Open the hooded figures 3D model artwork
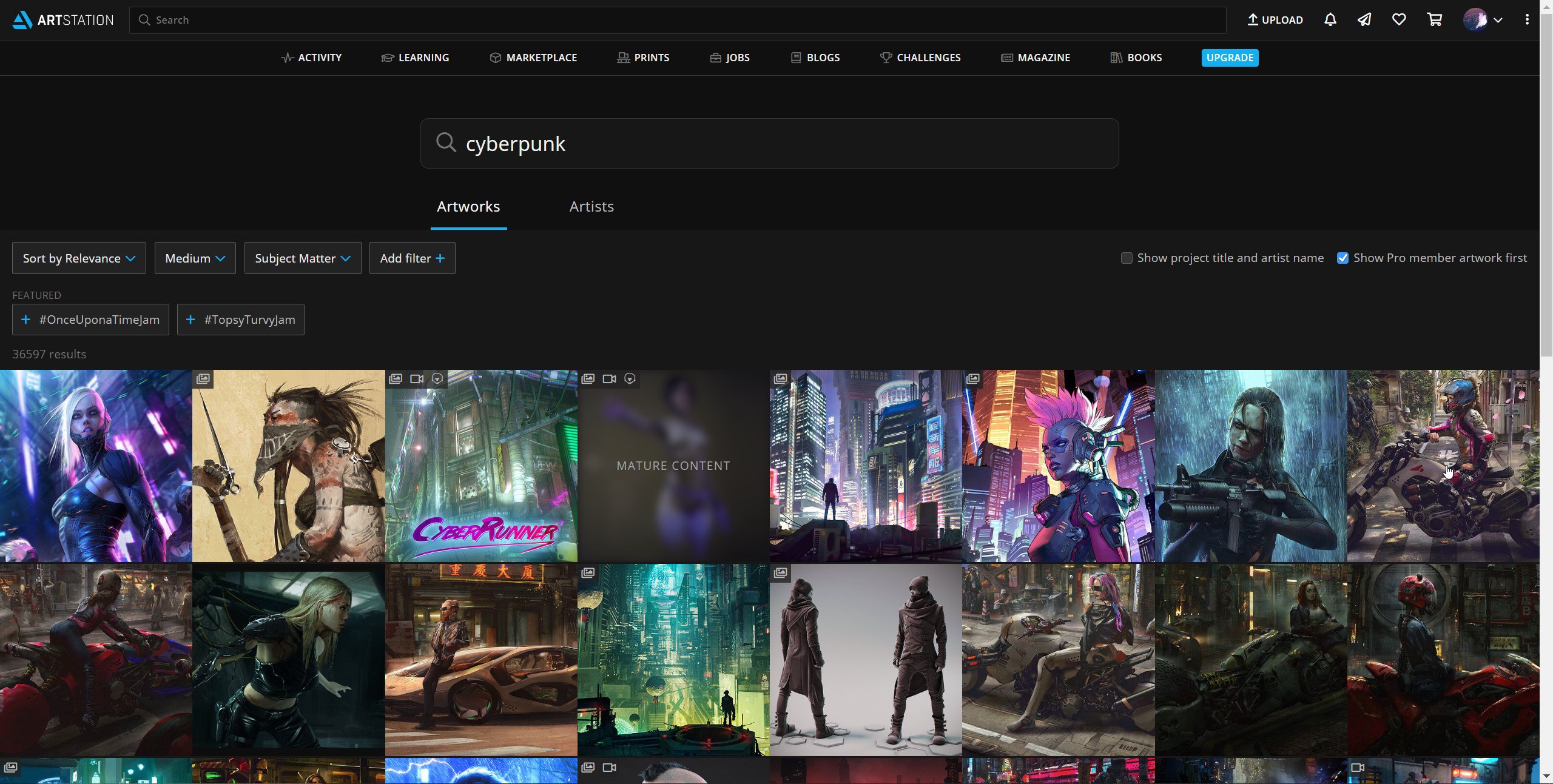This screenshot has height=784, width=1553. (866, 660)
